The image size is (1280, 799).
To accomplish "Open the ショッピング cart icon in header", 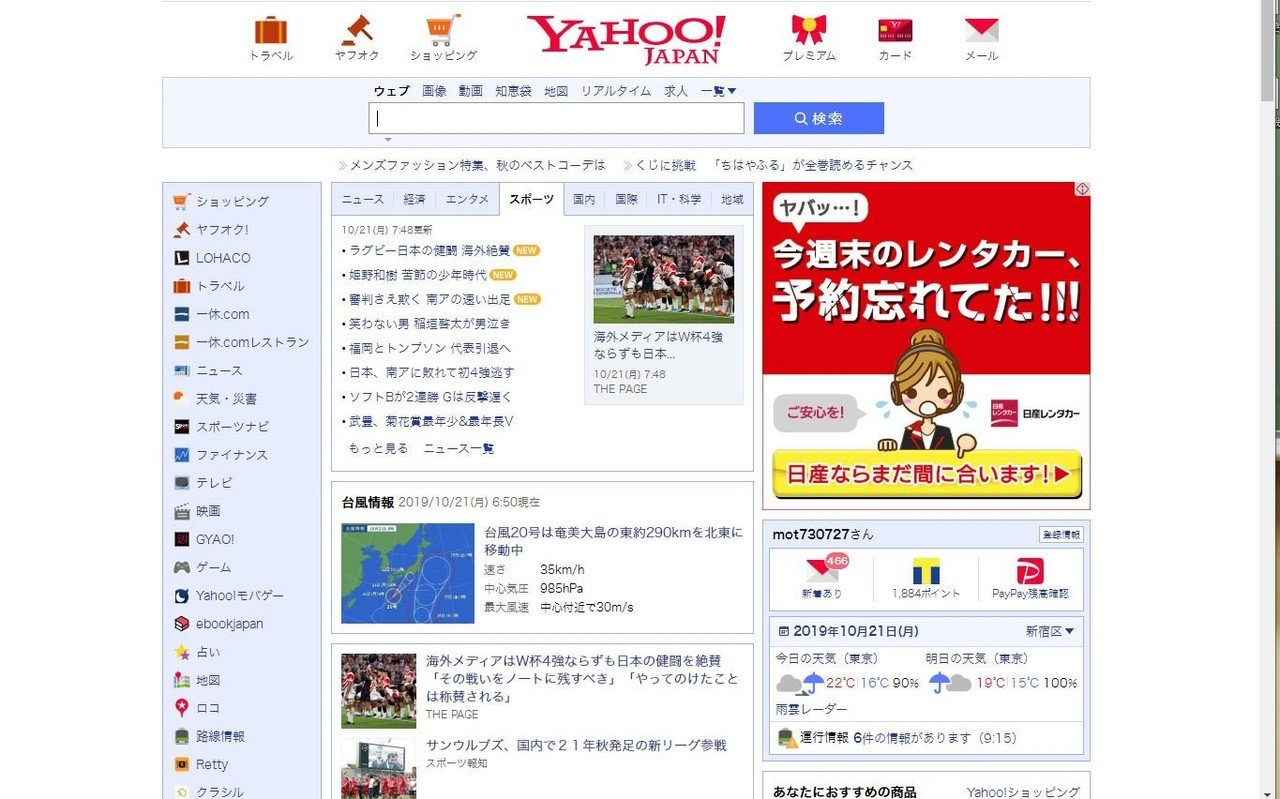I will click(x=443, y=30).
